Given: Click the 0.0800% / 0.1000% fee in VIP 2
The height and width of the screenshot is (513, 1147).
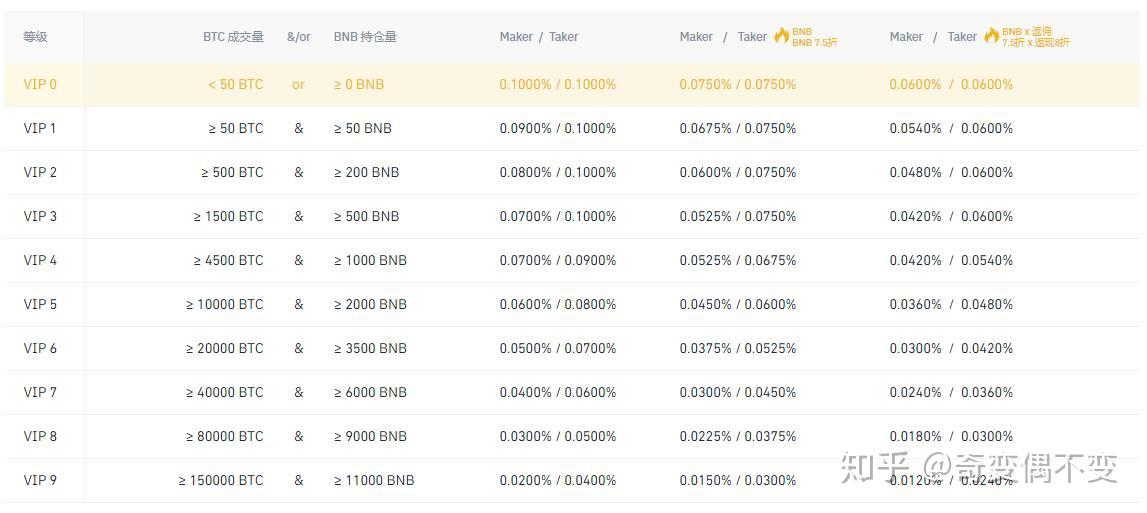Looking at the screenshot, I should tap(558, 172).
